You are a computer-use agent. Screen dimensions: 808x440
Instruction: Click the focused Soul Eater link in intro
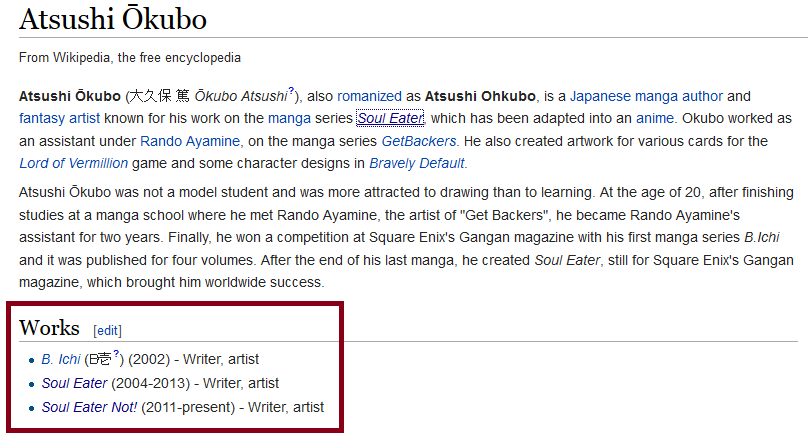click(x=390, y=119)
